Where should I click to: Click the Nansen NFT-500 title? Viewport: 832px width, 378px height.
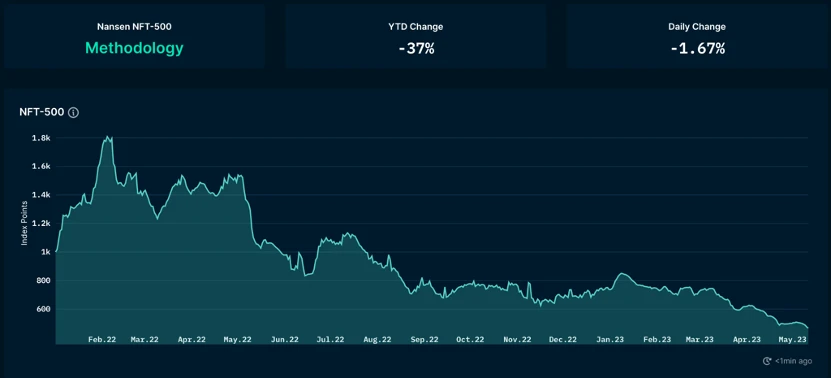[134, 27]
